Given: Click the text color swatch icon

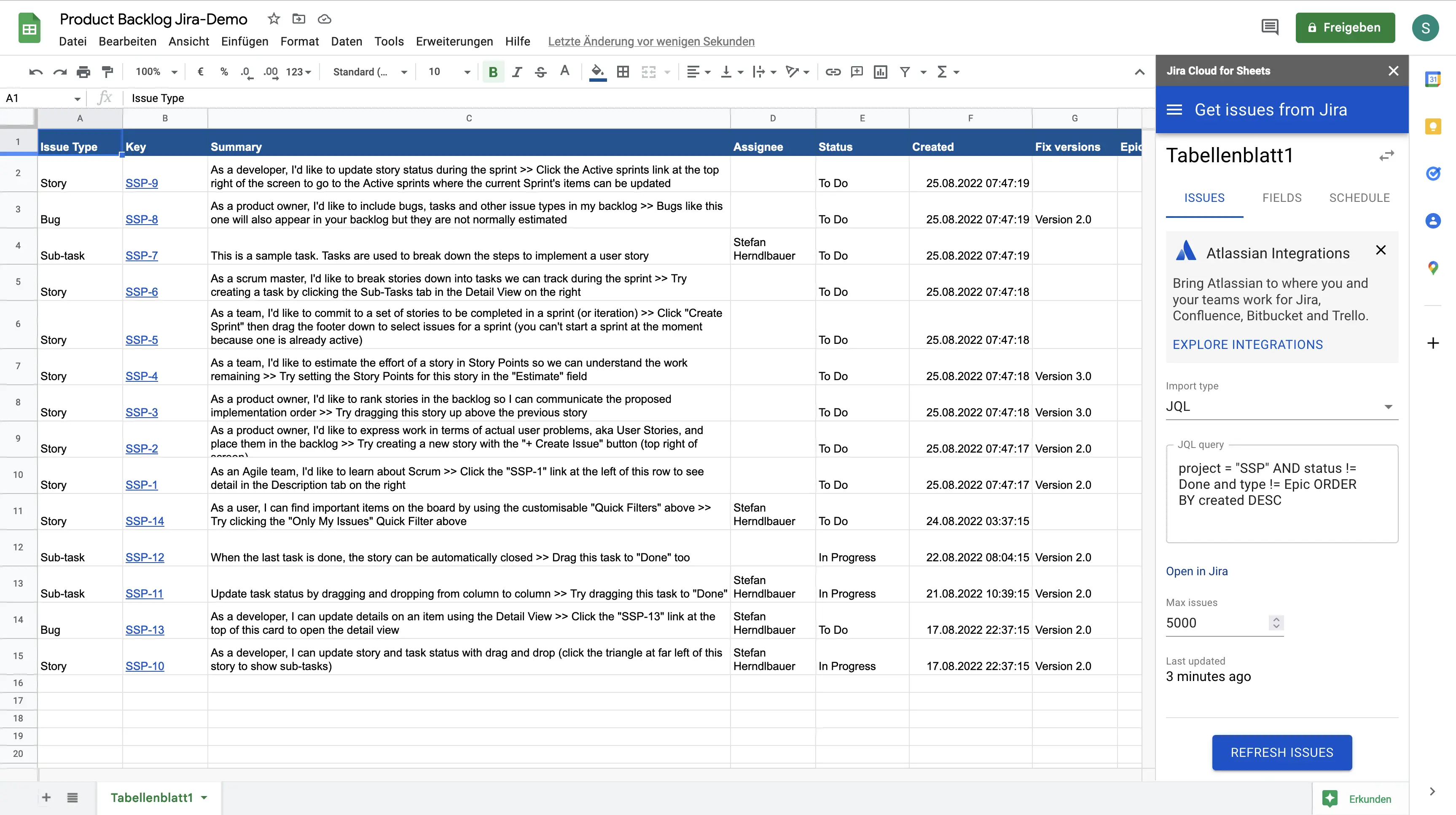Looking at the screenshot, I should point(564,71).
